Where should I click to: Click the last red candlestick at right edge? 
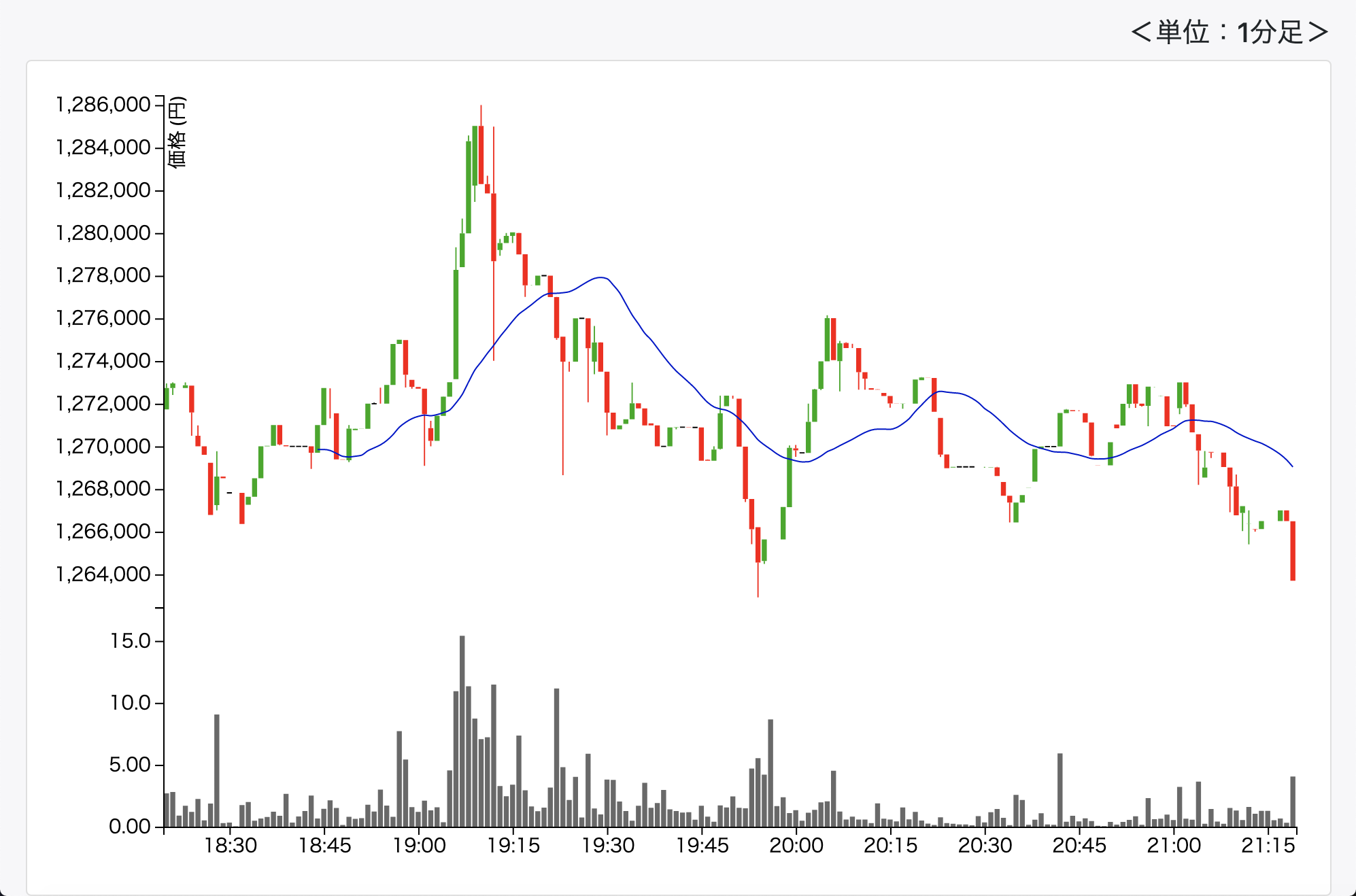click(1293, 551)
